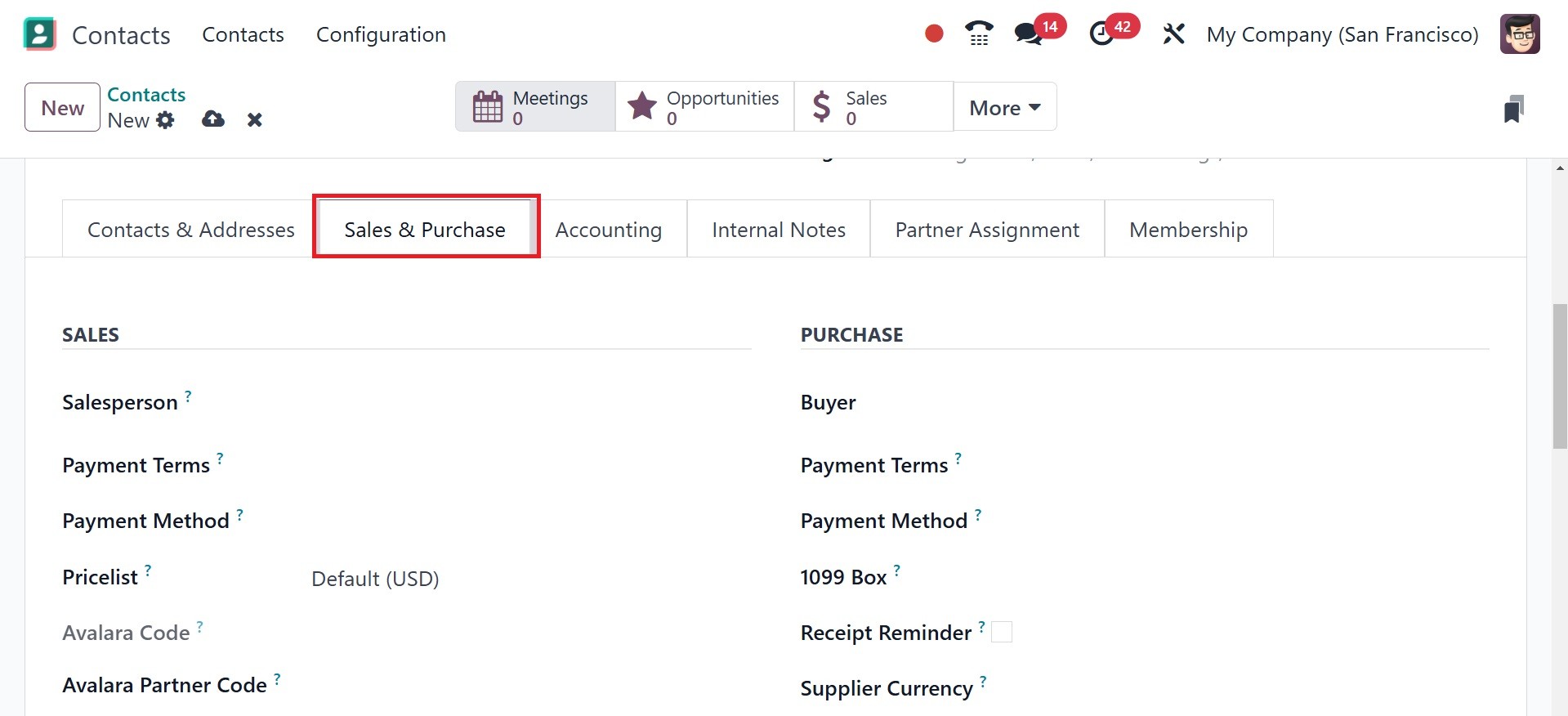Switch to the Accounting tab
This screenshot has width=1568, height=716.
608,230
